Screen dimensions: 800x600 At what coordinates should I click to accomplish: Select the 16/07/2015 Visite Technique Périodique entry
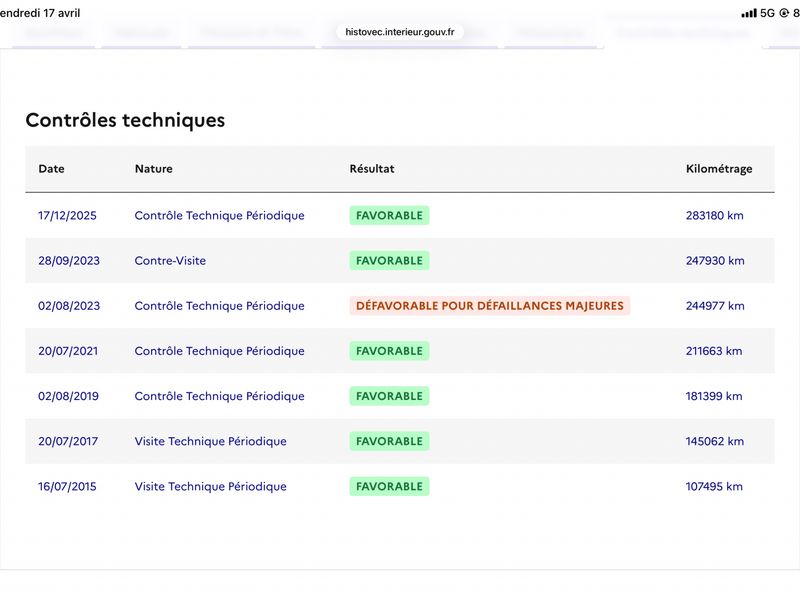[x=210, y=486]
